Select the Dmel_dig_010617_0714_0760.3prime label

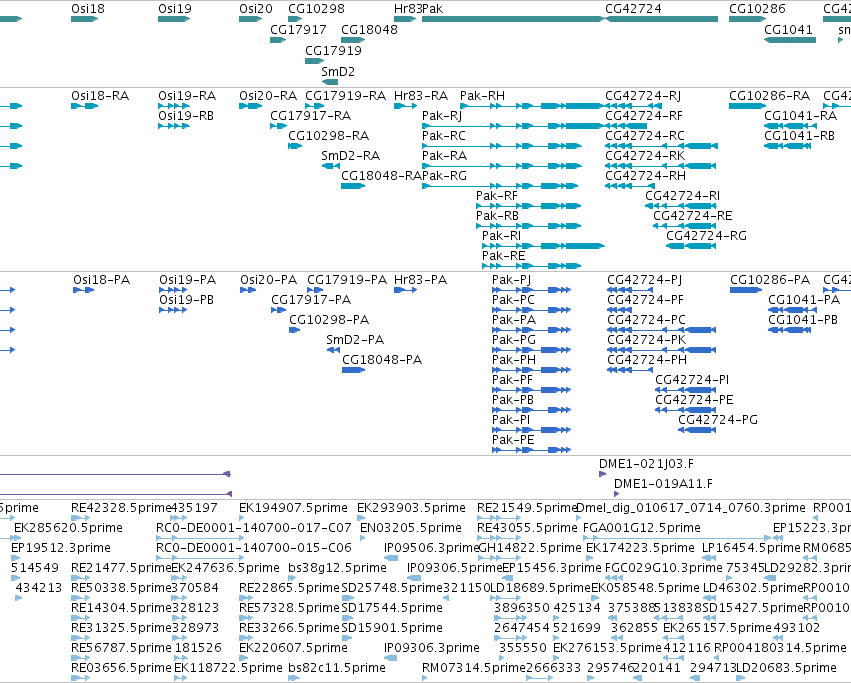(690, 508)
